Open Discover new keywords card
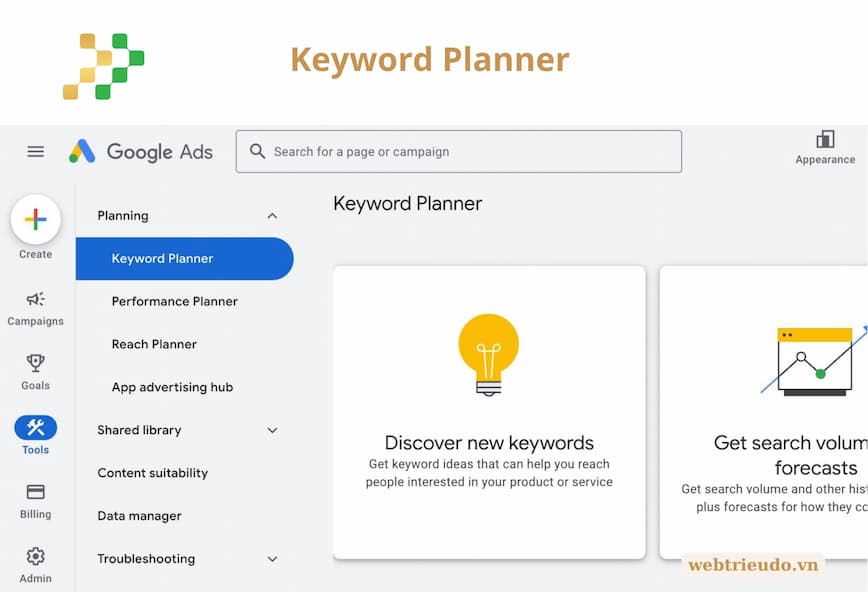This screenshot has height=592, width=868. (489, 413)
